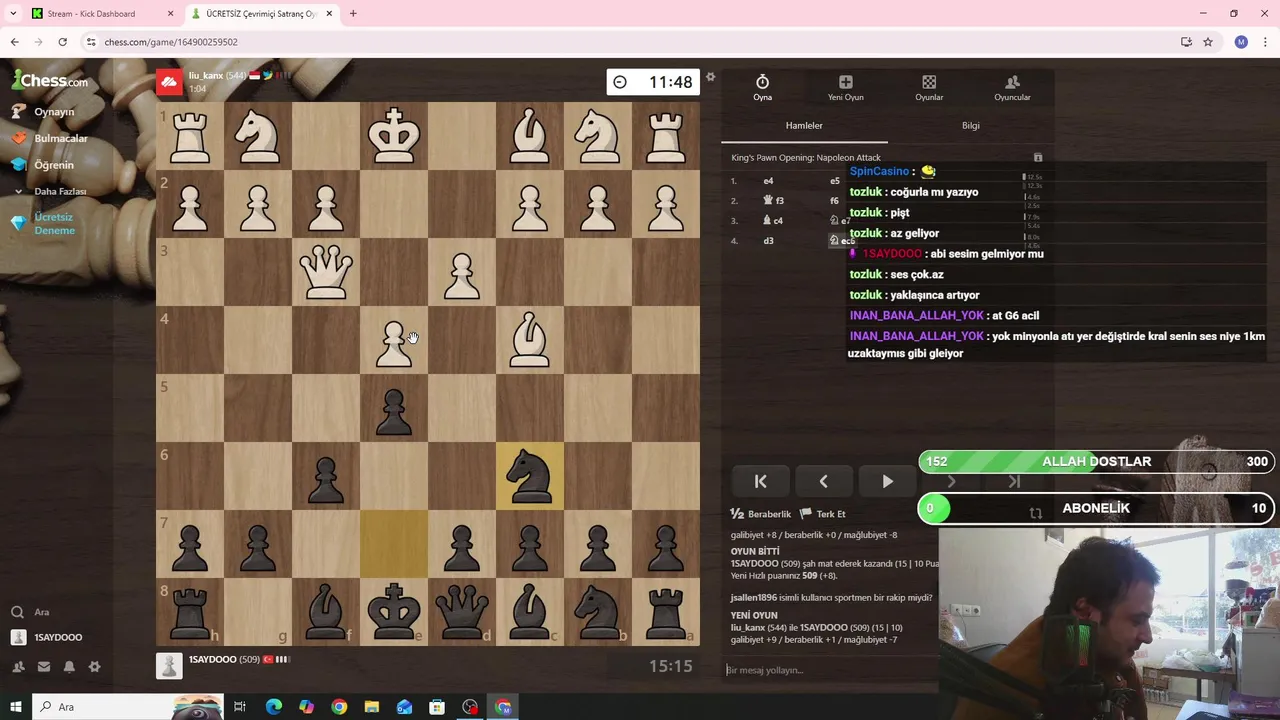The height and width of the screenshot is (720, 1280).
Task: Click the 1SAYDOOO player avatar below the board
Action: 169,666
